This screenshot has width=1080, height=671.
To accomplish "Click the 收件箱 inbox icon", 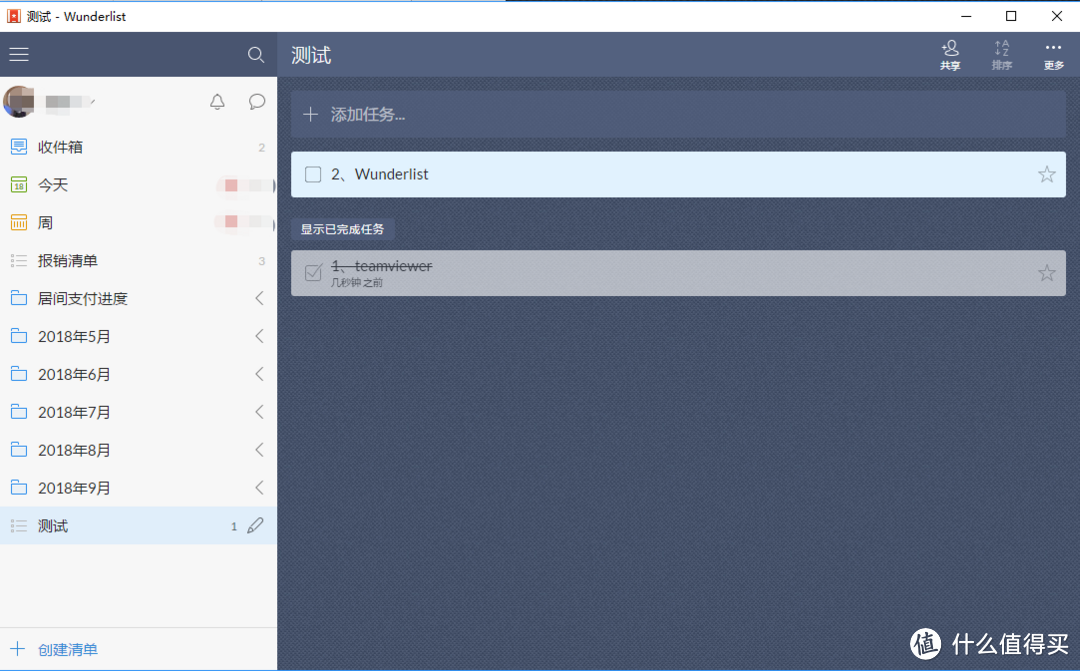I will click(19, 147).
